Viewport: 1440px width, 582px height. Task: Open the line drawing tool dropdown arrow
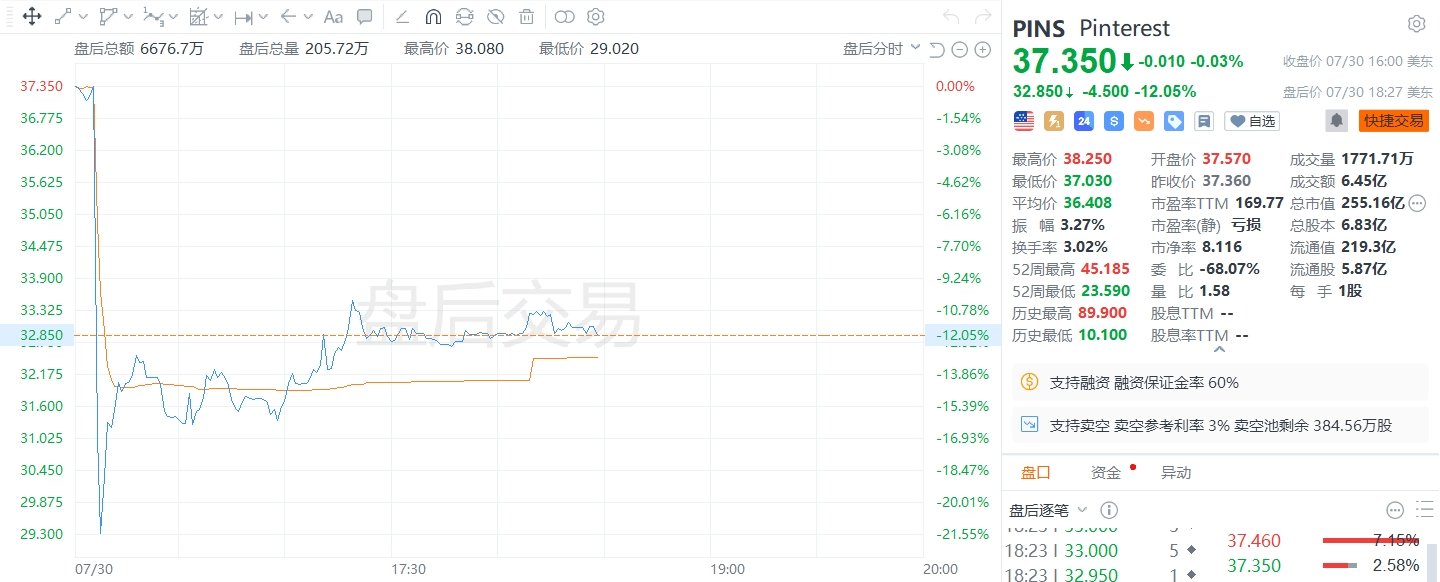(x=82, y=17)
